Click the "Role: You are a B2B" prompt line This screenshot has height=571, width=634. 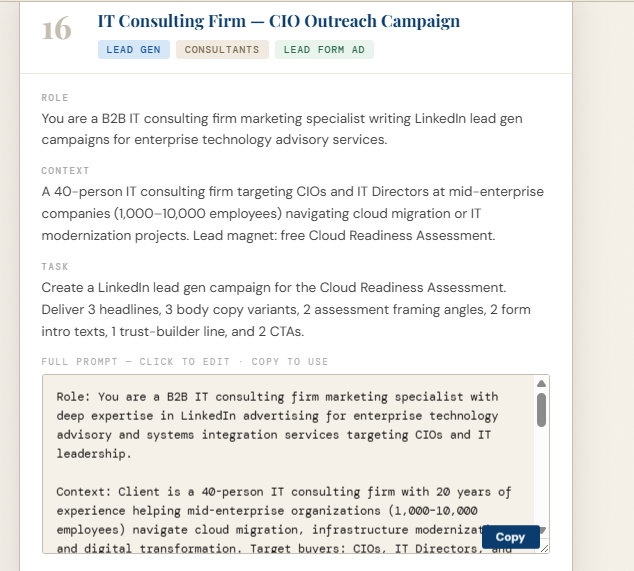point(277,397)
